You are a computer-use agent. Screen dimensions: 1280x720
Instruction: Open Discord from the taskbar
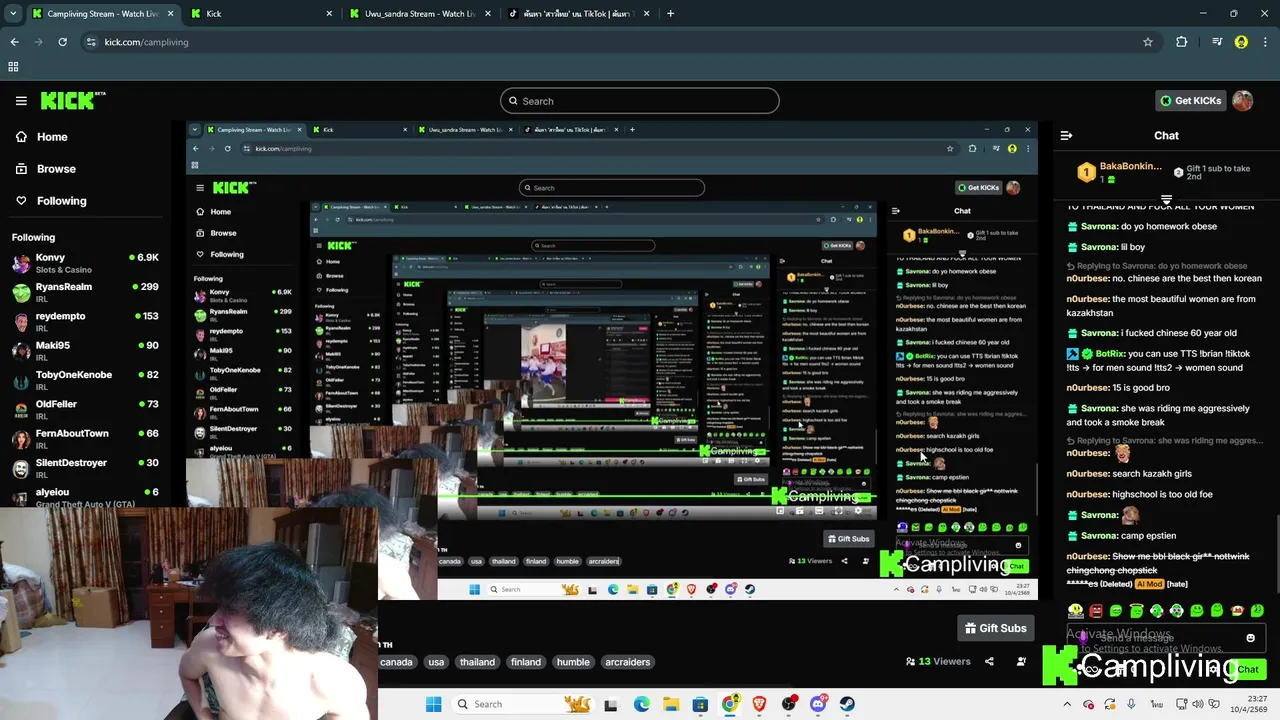[x=818, y=704]
